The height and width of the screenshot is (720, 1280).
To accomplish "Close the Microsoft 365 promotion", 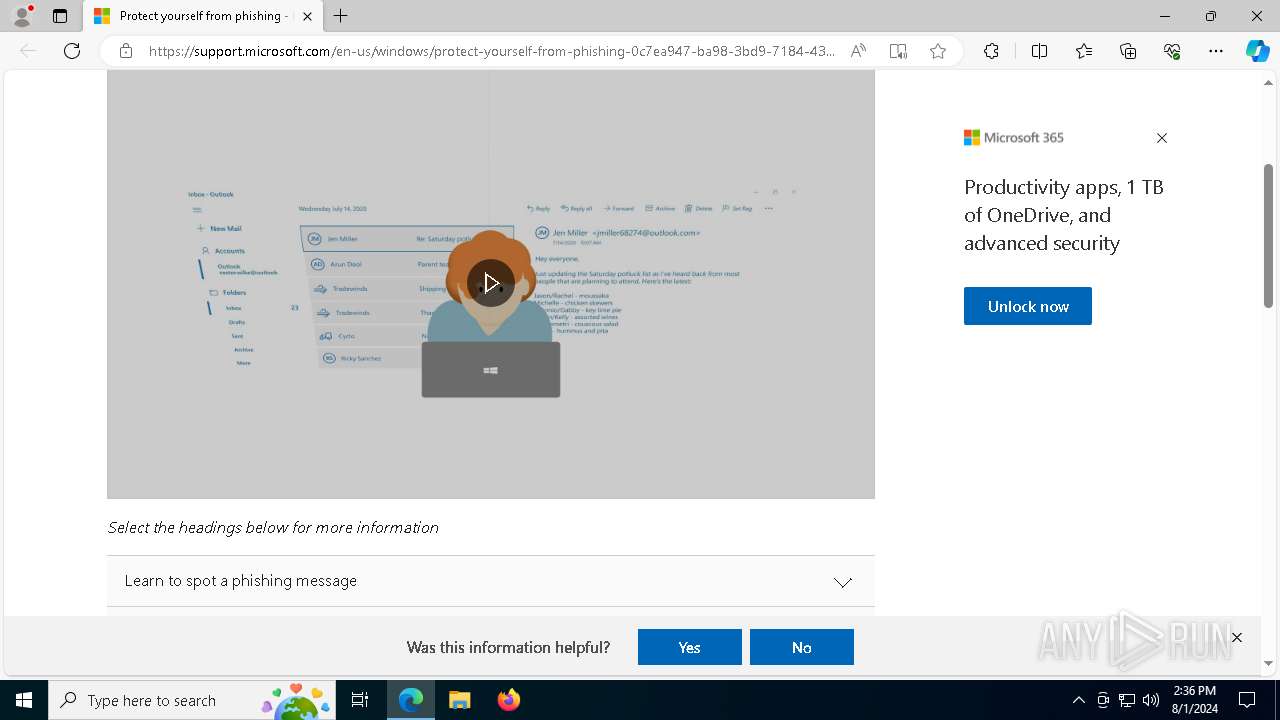I will [1162, 138].
